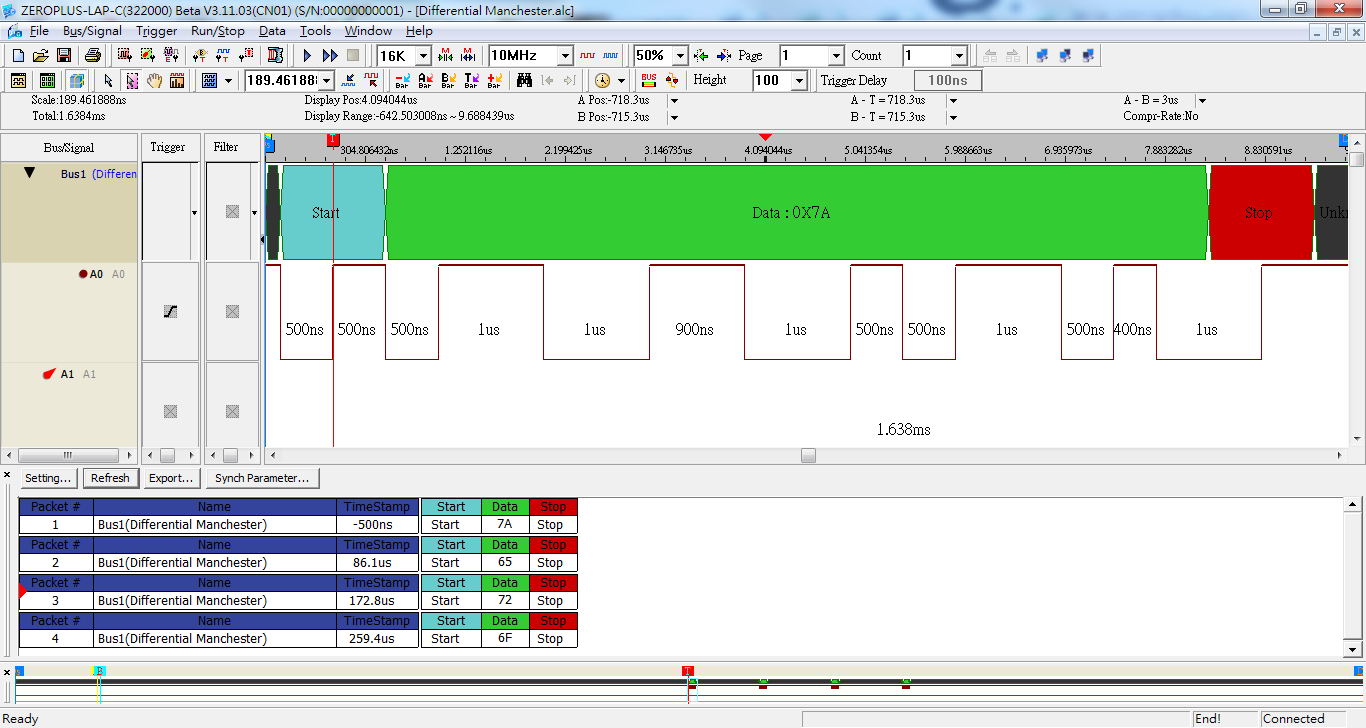Click the Synch Parameter... button

point(262,478)
